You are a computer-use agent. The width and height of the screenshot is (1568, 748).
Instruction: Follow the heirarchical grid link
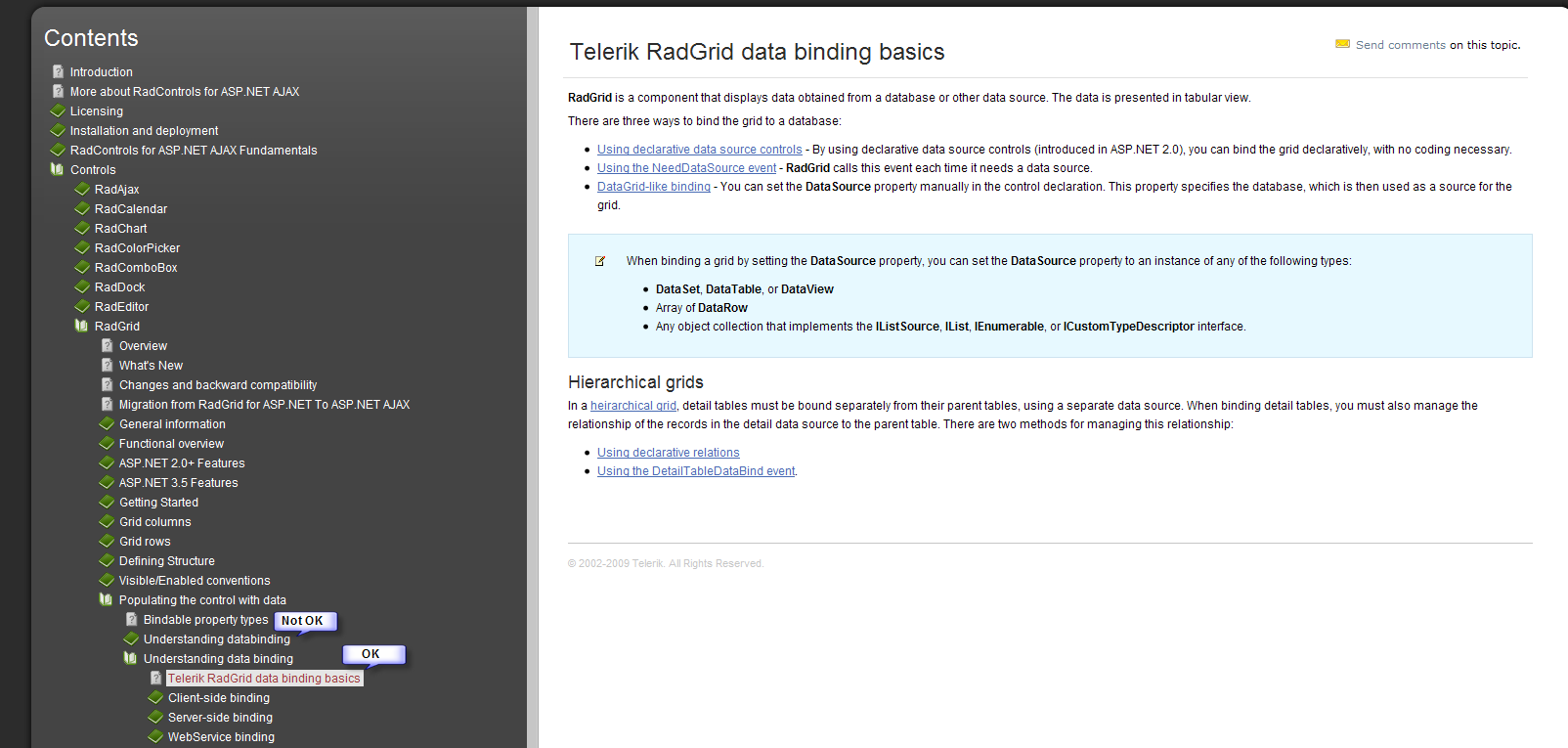click(633, 406)
